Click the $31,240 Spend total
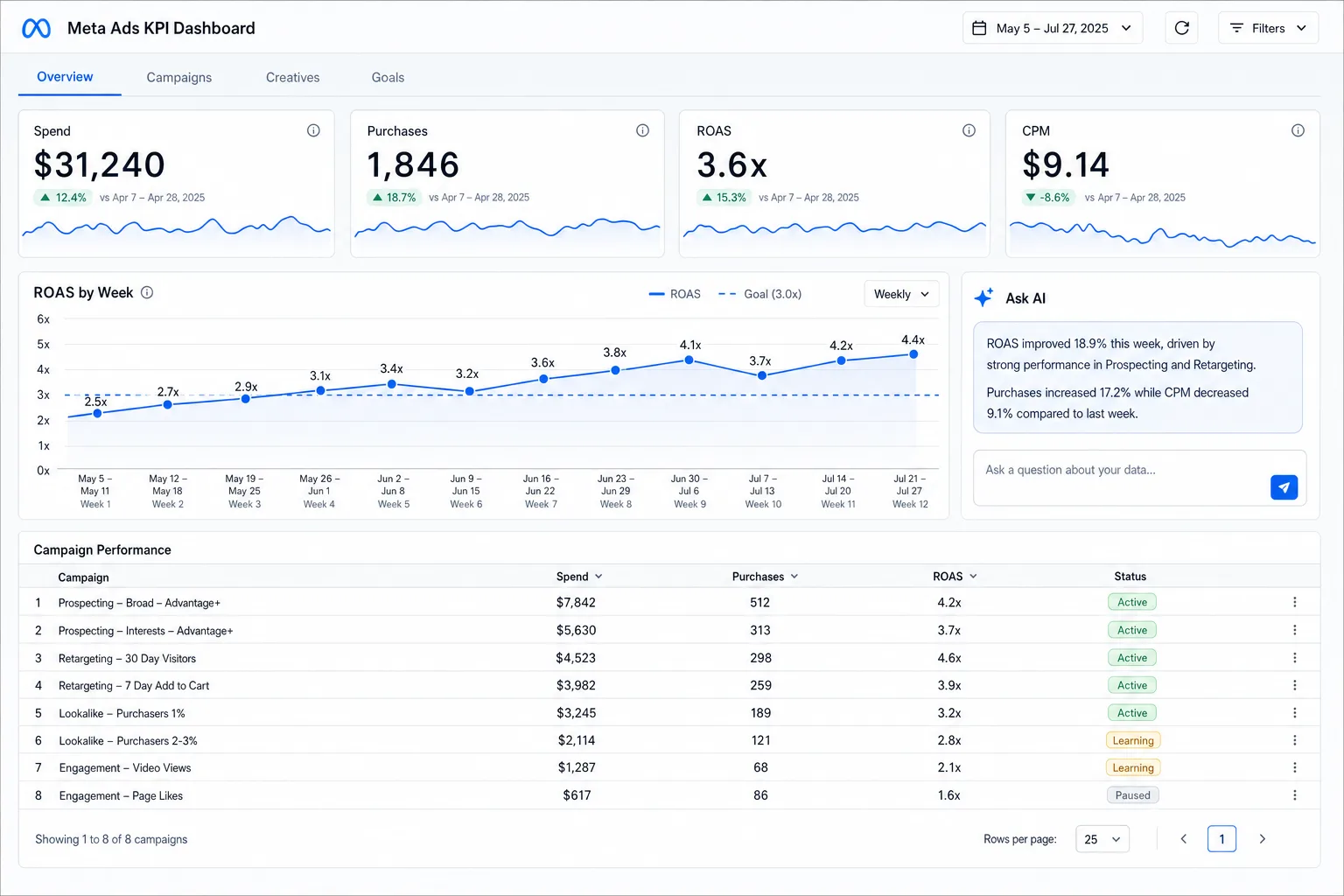 pyautogui.click(x=99, y=164)
